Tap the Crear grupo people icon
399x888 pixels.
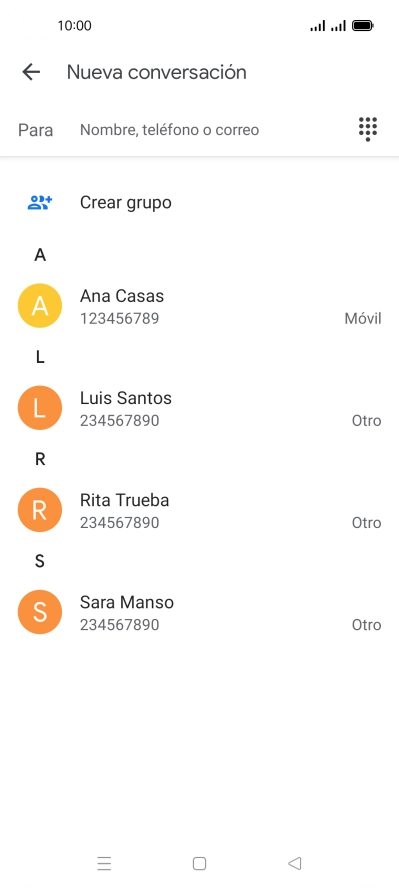[40, 202]
